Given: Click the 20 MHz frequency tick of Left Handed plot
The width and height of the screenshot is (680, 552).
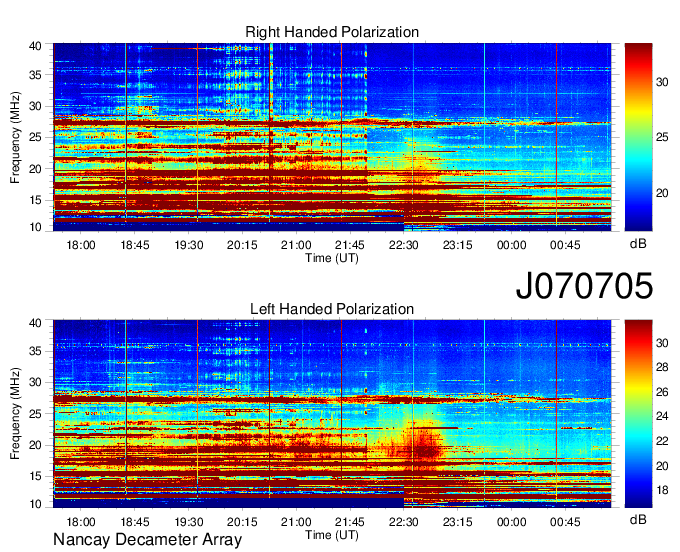Looking at the screenshot, I should point(35,445).
